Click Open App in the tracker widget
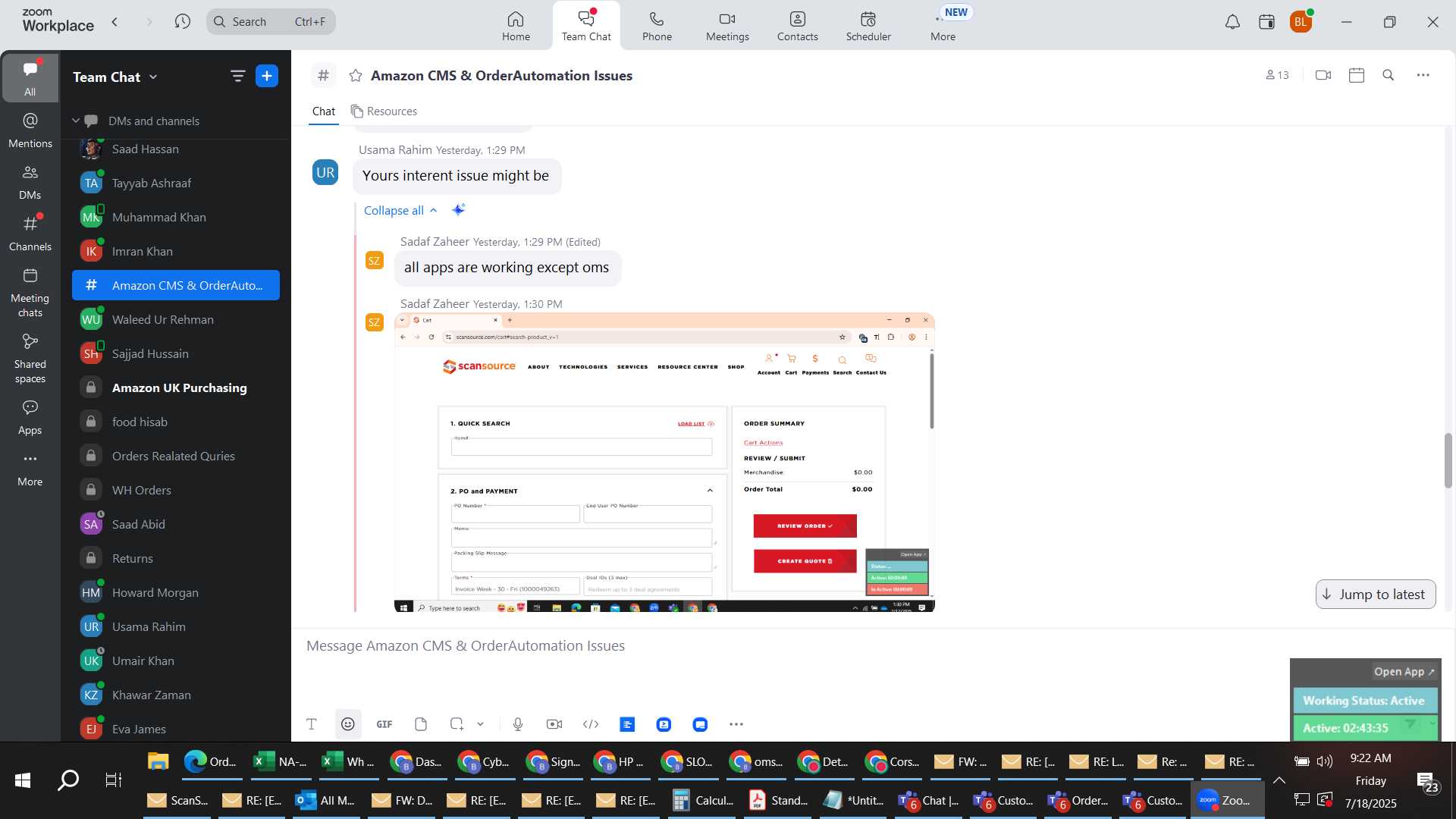This screenshot has height=819, width=1456. (1404, 672)
